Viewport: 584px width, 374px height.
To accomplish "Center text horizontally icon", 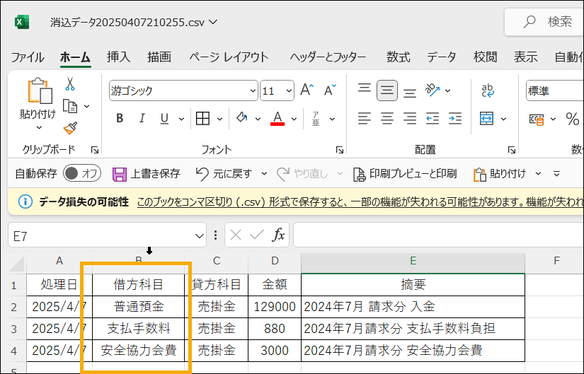I will (x=387, y=118).
